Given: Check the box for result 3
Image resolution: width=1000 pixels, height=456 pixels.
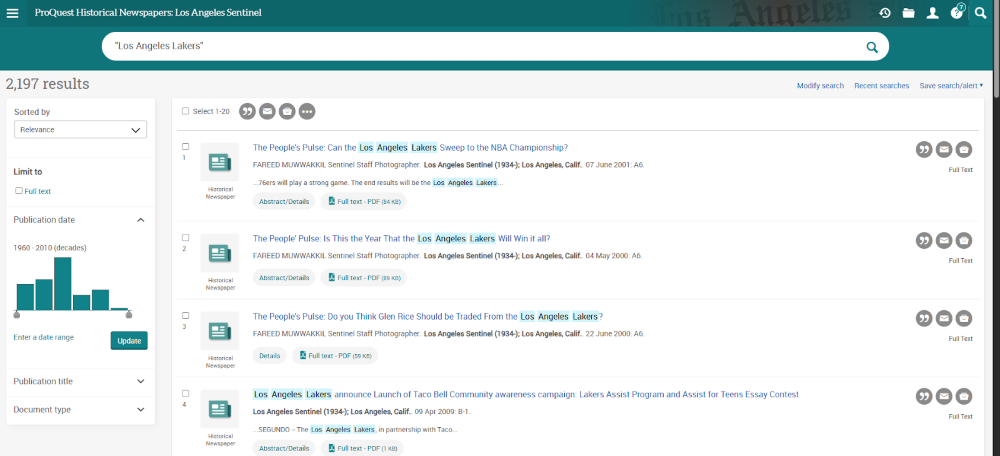Looking at the screenshot, I should (x=186, y=315).
